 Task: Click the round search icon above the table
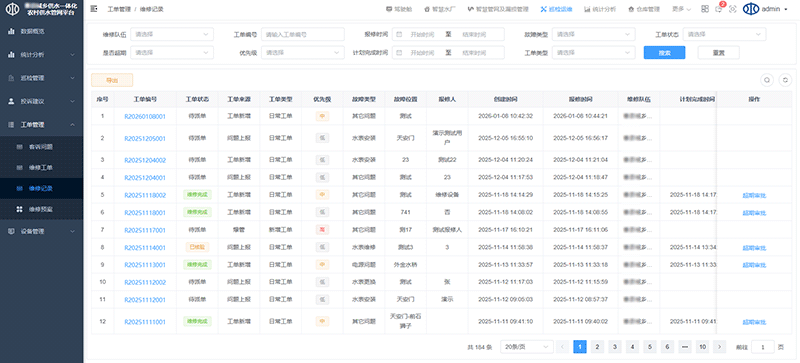click(766, 80)
